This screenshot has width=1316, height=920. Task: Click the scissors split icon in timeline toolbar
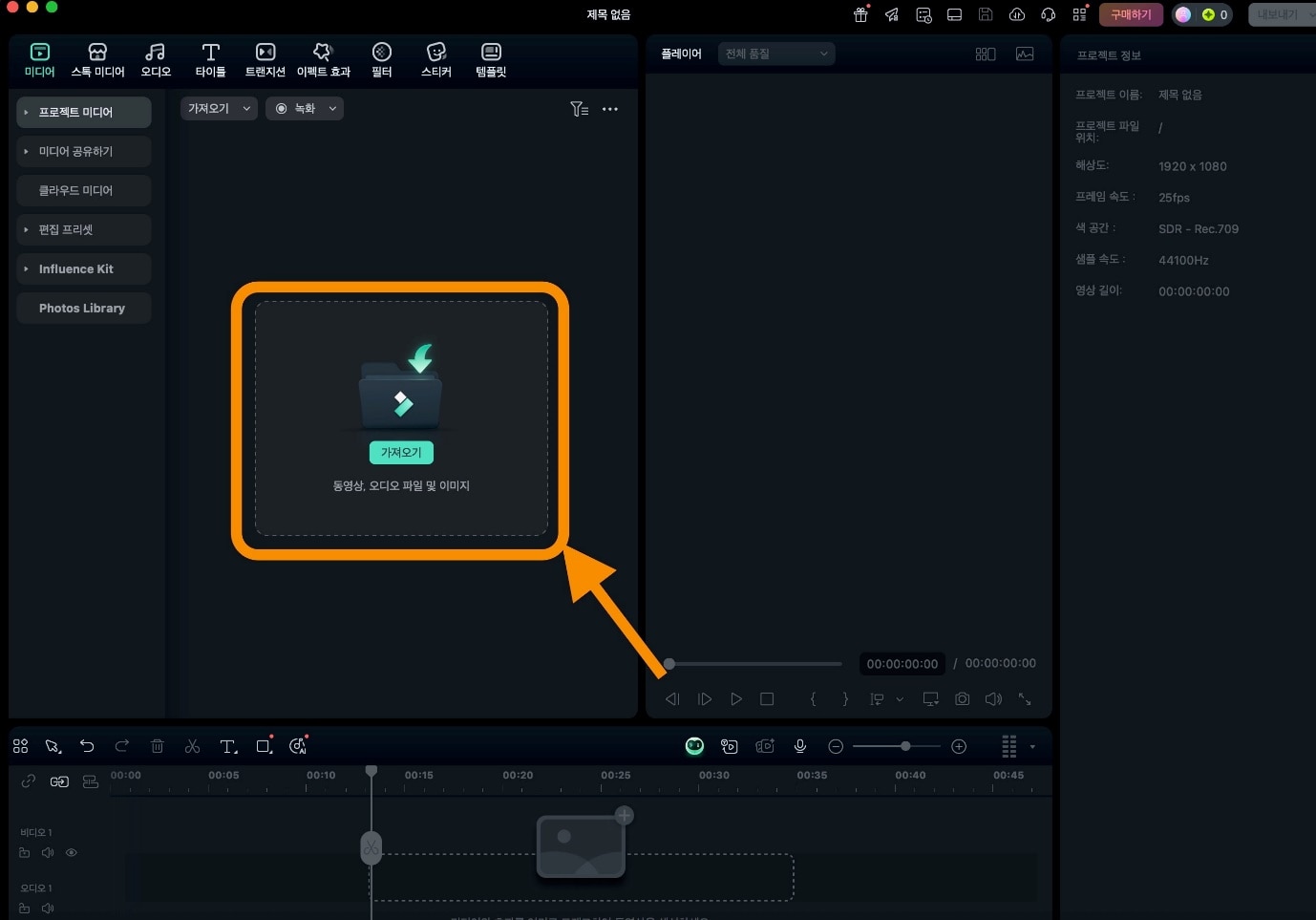(192, 746)
